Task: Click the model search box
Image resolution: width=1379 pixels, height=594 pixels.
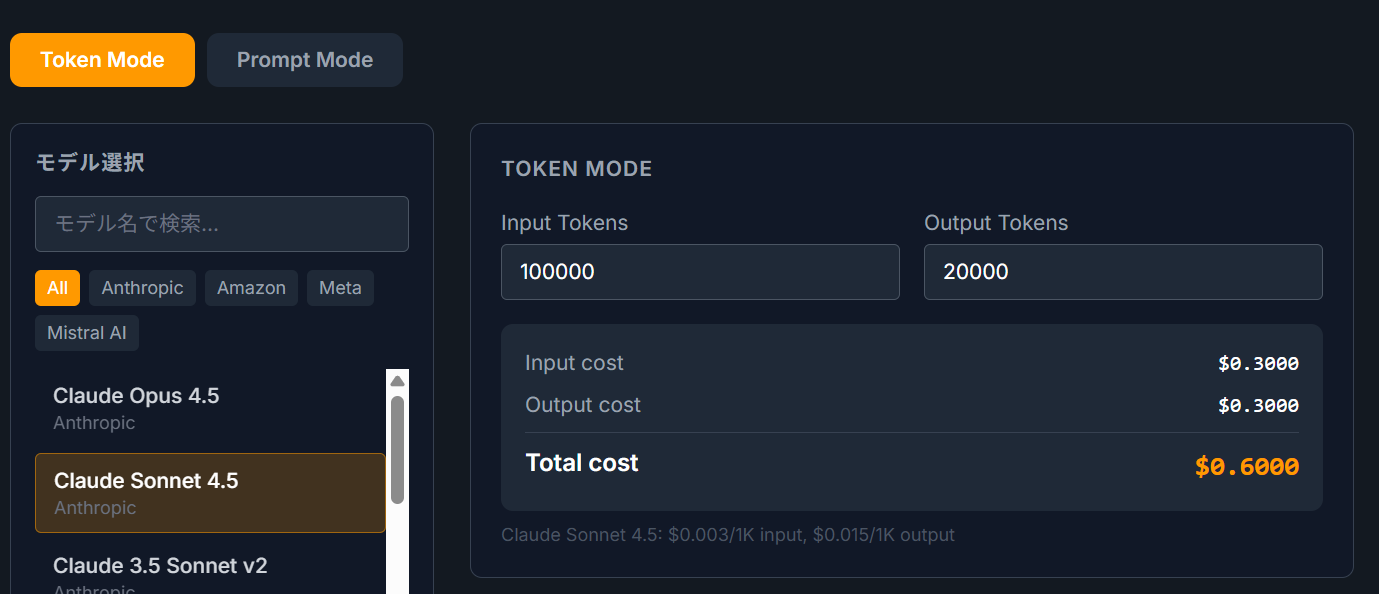Action: pos(221,224)
